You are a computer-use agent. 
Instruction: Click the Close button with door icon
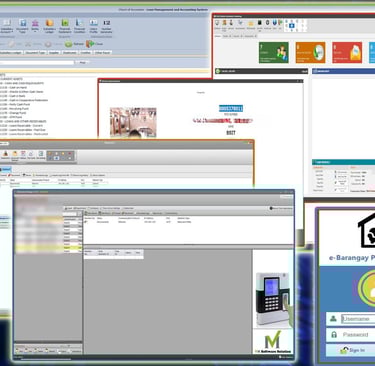(x=95, y=44)
